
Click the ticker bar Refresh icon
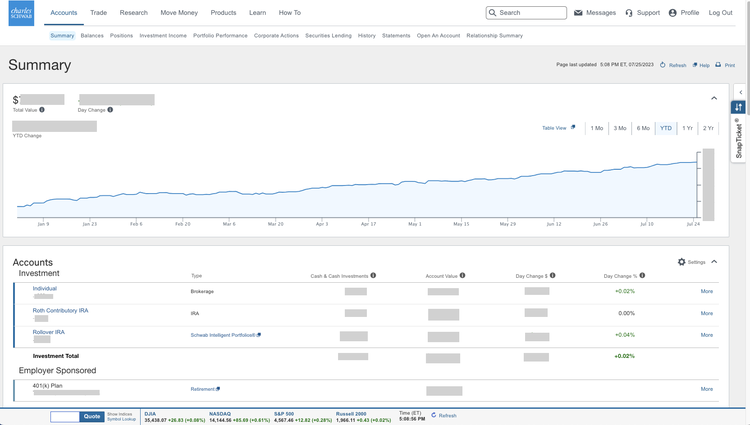pyautogui.click(x=434, y=415)
